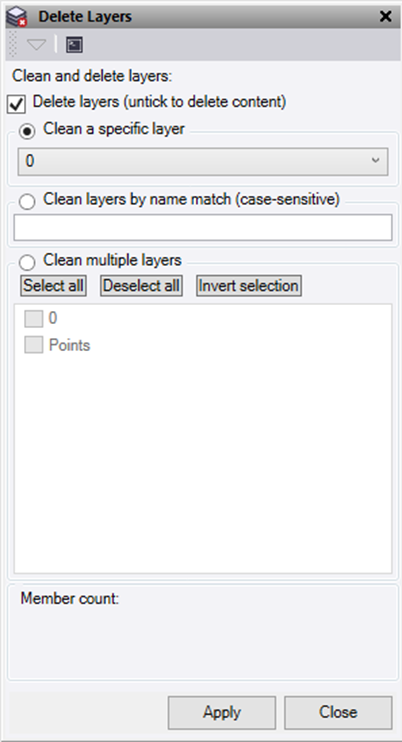Click the Delete Layers panel icon in title bar
Viewport: 402px width, 742px height.
(x=17, y=17)
